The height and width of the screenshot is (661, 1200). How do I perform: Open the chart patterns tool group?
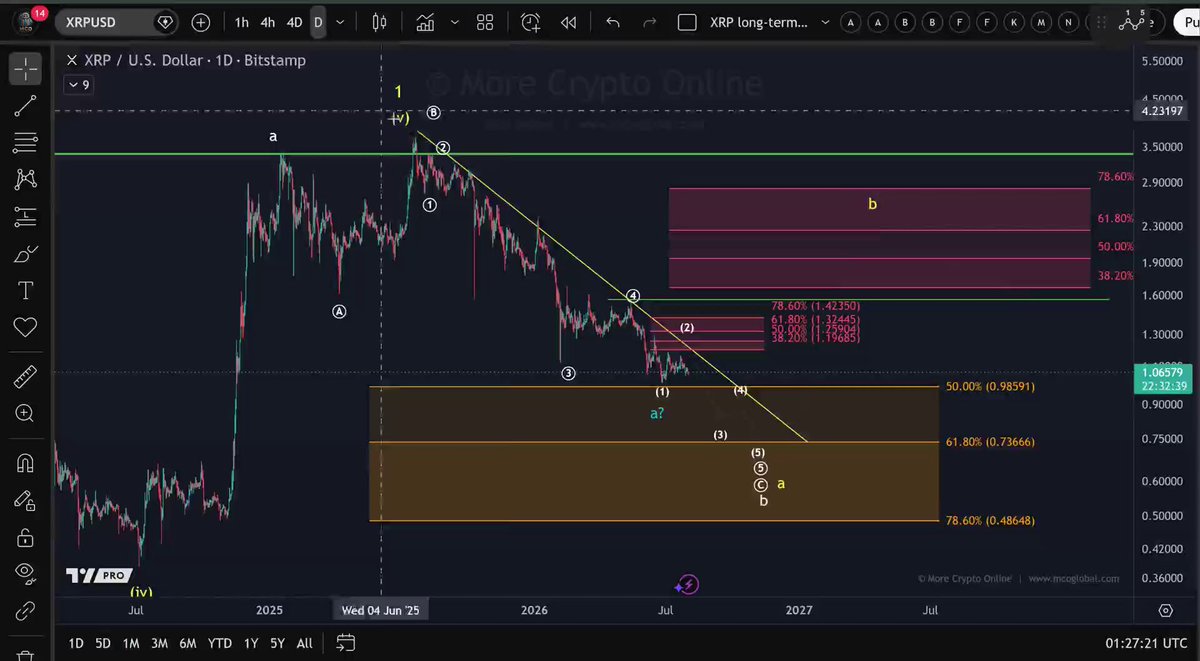coord(25,180)
